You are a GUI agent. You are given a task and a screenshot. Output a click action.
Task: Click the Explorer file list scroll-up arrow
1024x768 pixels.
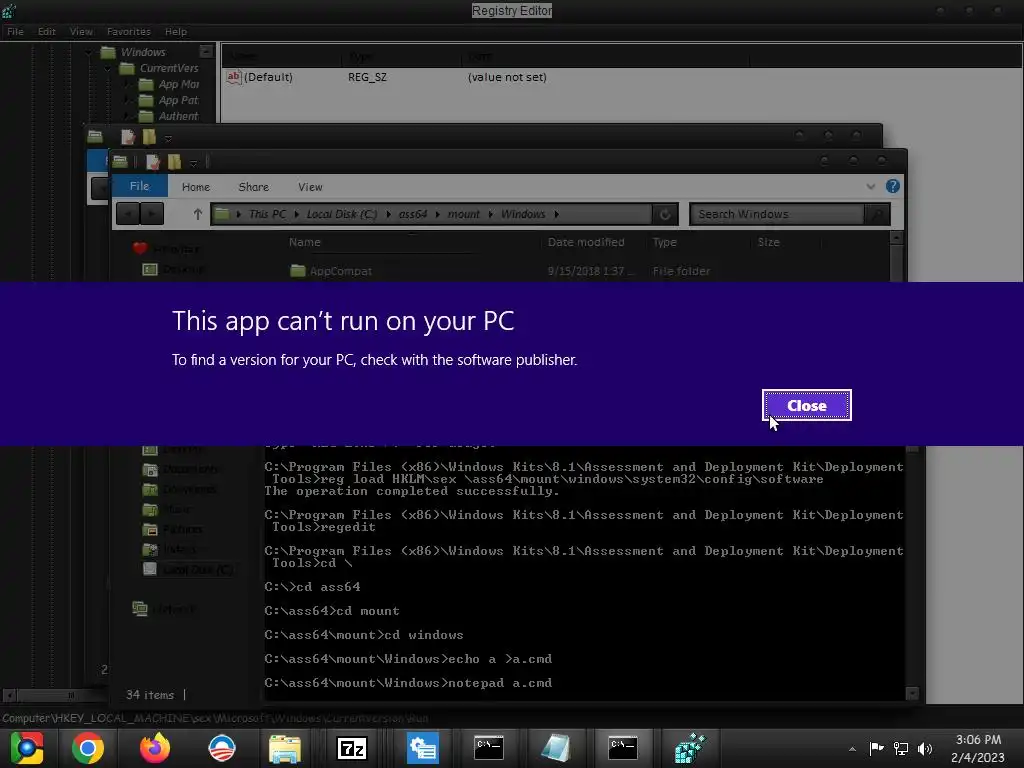tap(897, 238)
